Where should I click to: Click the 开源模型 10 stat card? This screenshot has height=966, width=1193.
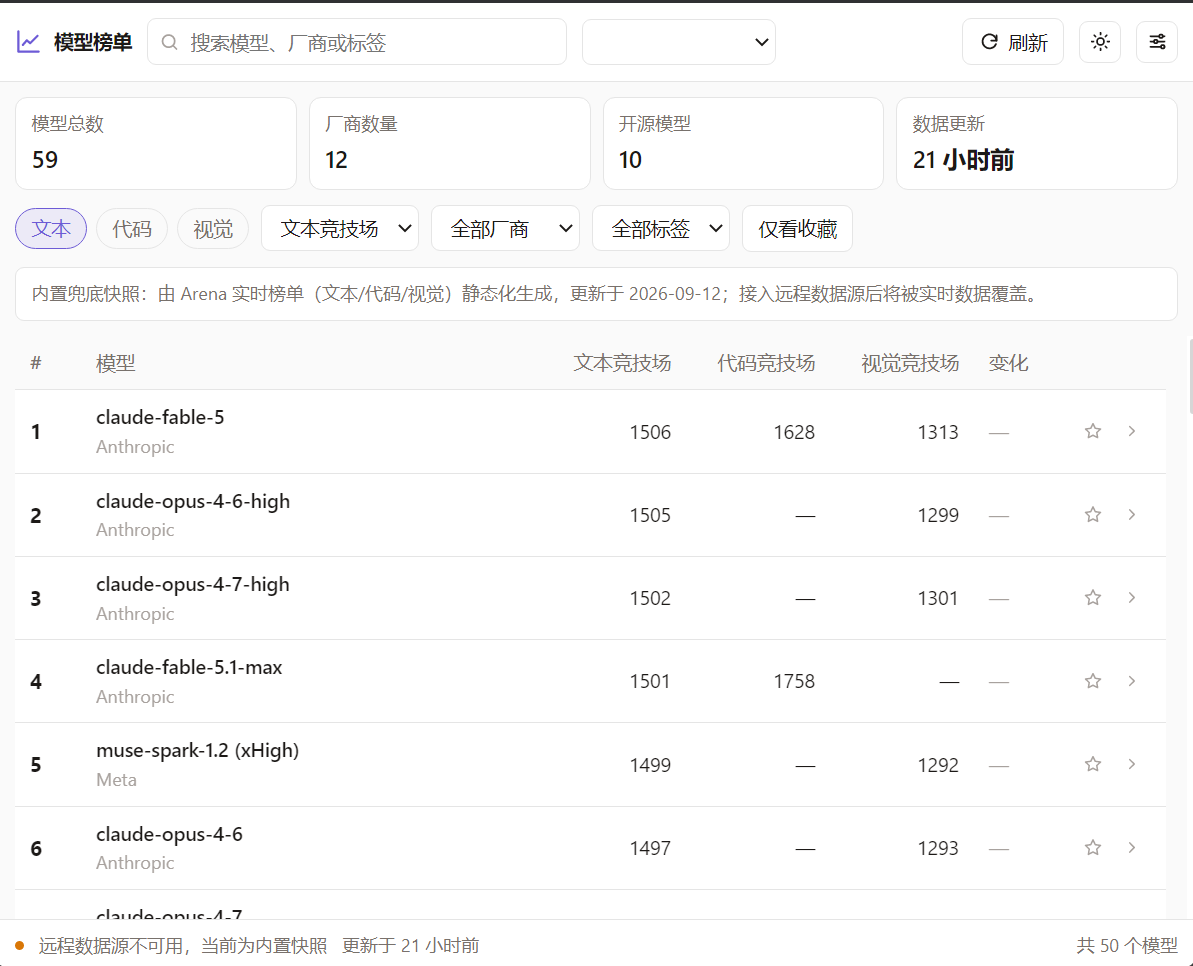[743, 143]
